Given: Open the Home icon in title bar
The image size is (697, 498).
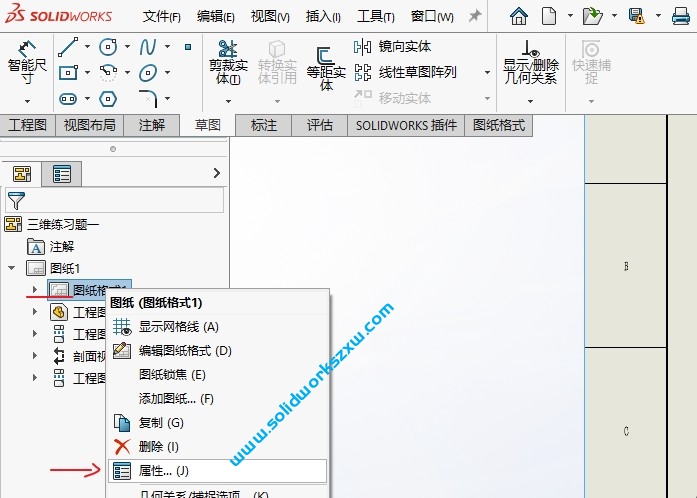Looking at the screenshot, I should pos(518,16).
